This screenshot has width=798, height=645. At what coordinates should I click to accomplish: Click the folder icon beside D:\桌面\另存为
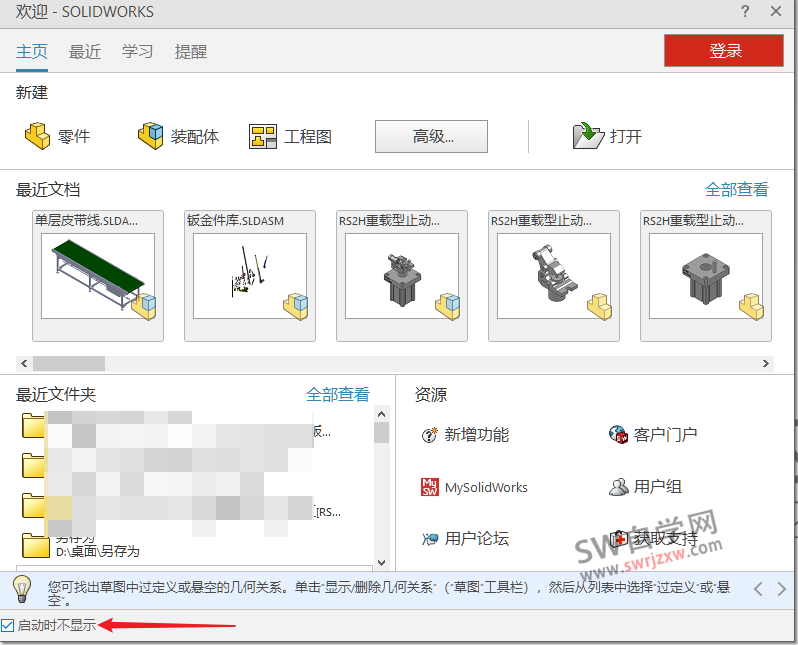[x=36, y=545]
